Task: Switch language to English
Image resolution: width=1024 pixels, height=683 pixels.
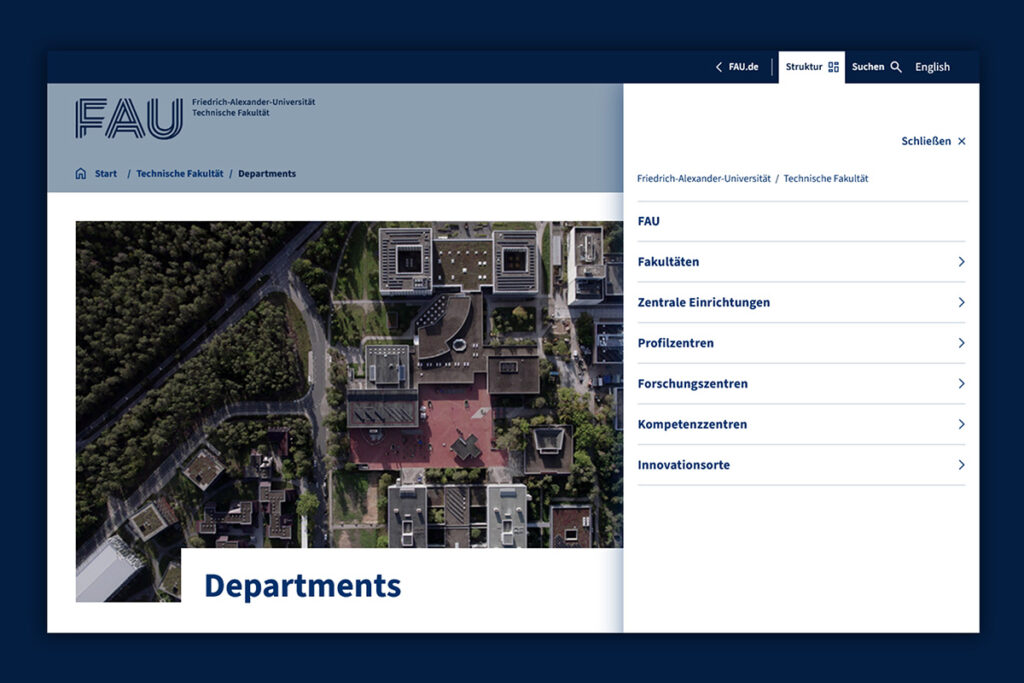Action: (x=932, y=67)
